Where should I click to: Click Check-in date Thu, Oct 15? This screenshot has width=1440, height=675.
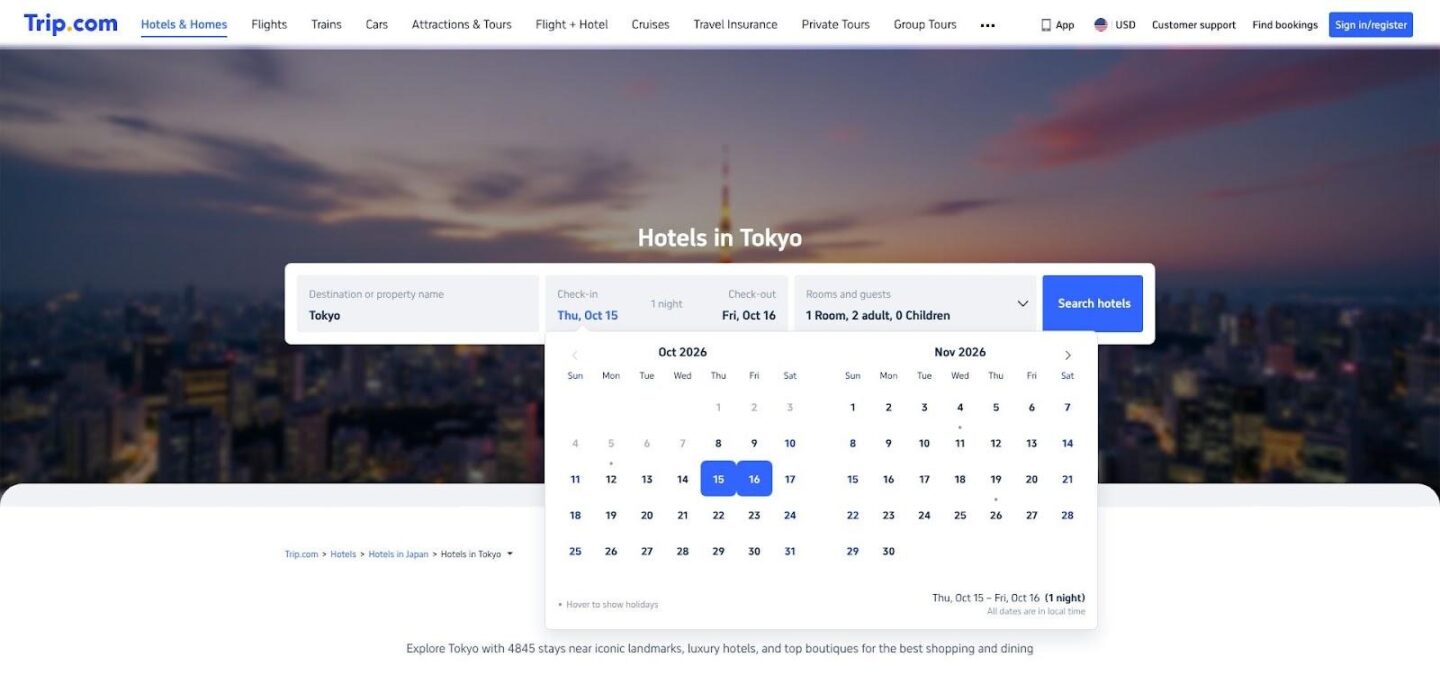588,315
